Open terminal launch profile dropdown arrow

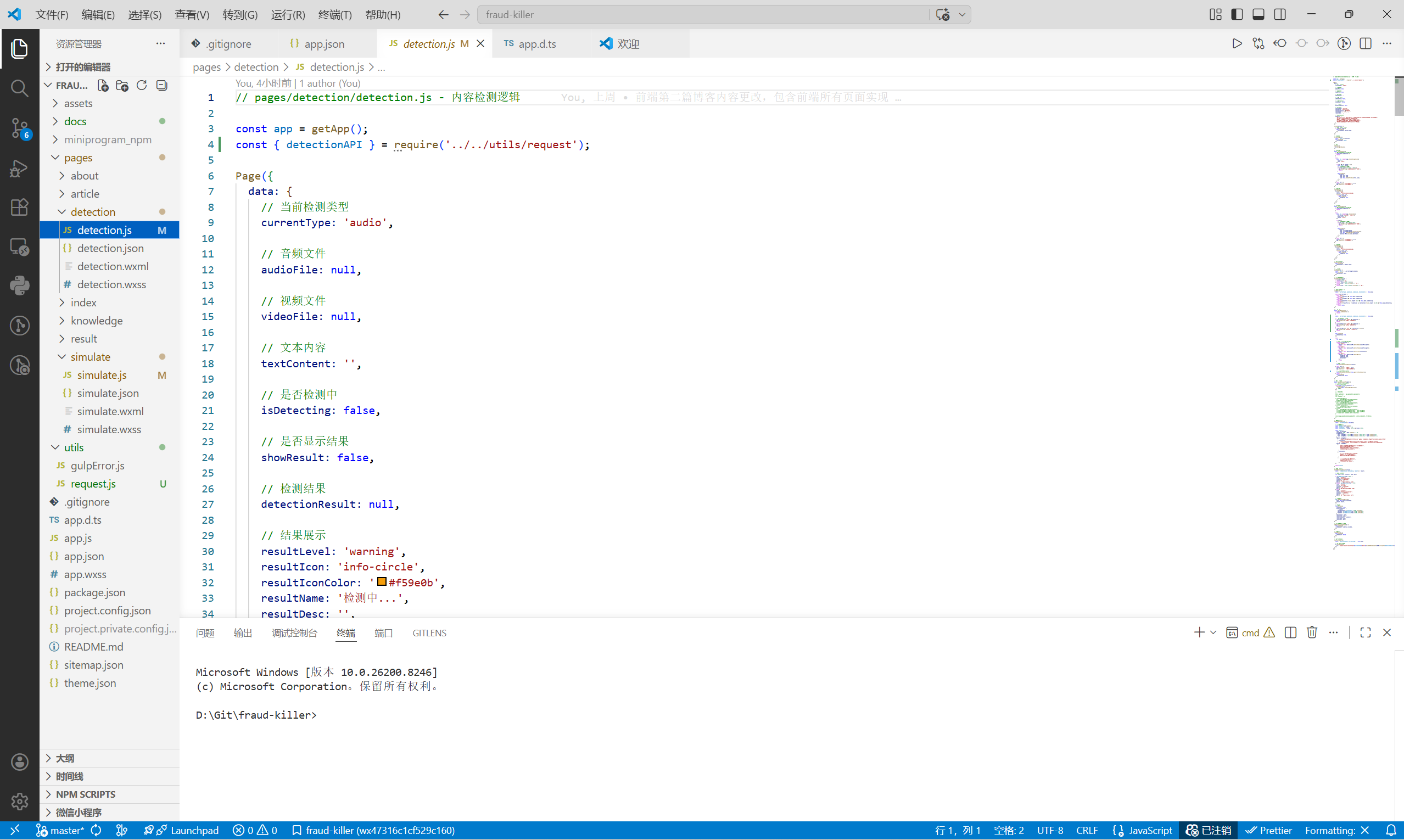(1213, 632)
